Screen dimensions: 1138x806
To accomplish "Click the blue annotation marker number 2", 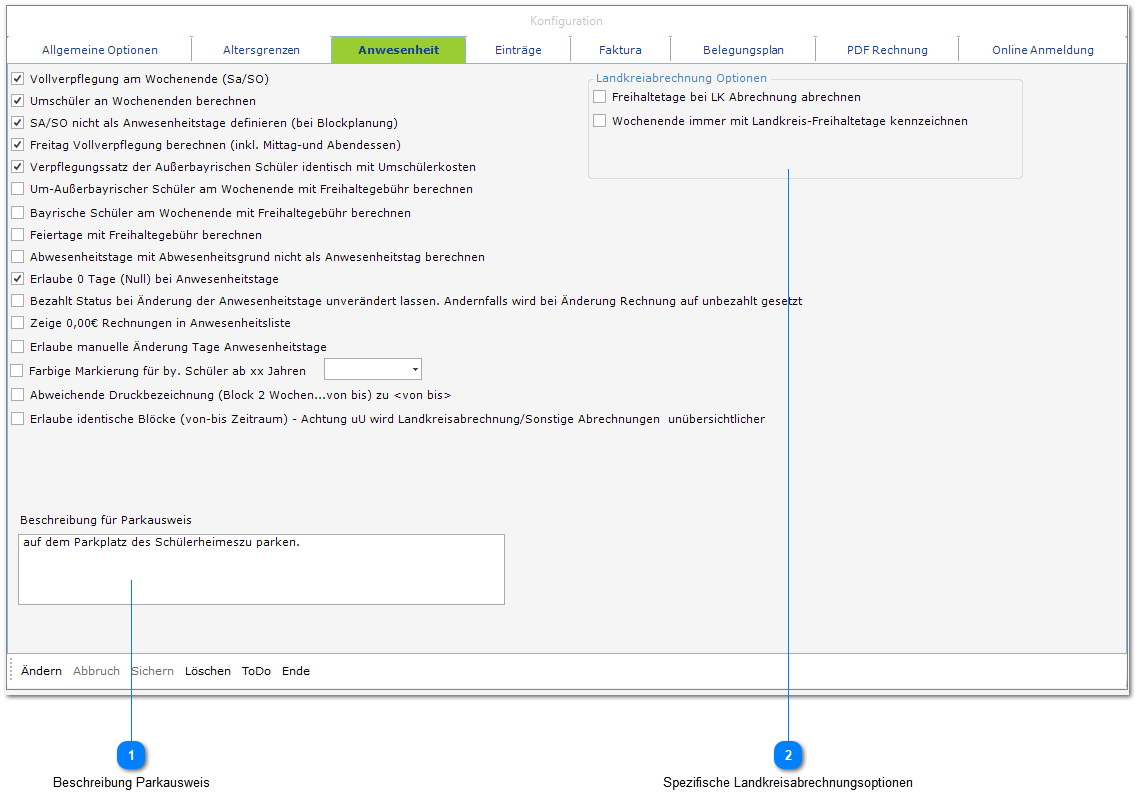I will coord(788,755).
